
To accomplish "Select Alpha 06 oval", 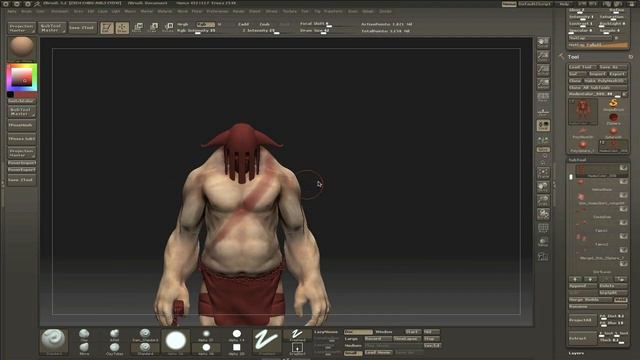I will coord(206,349).
